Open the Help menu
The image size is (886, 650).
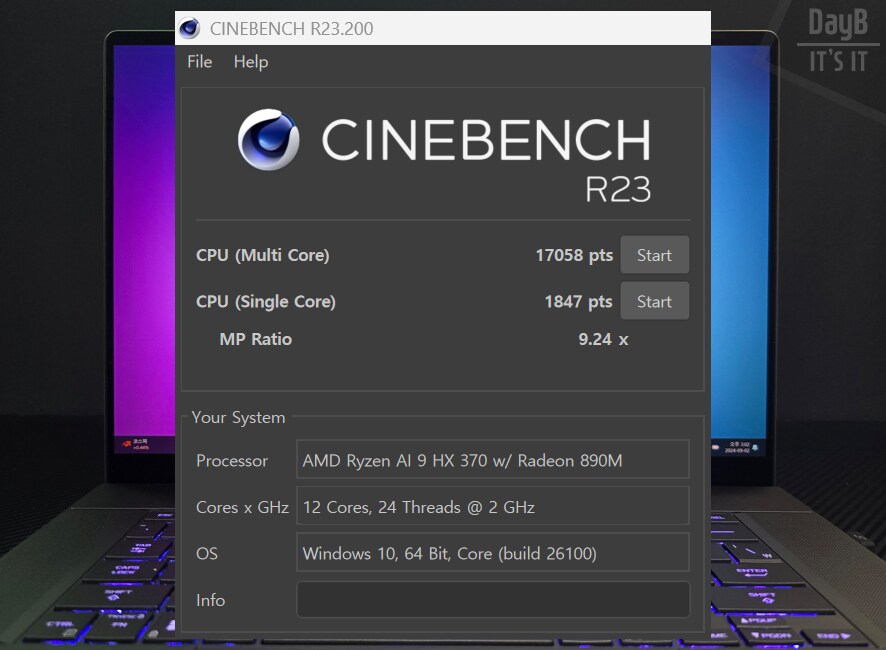click(250, 62)
